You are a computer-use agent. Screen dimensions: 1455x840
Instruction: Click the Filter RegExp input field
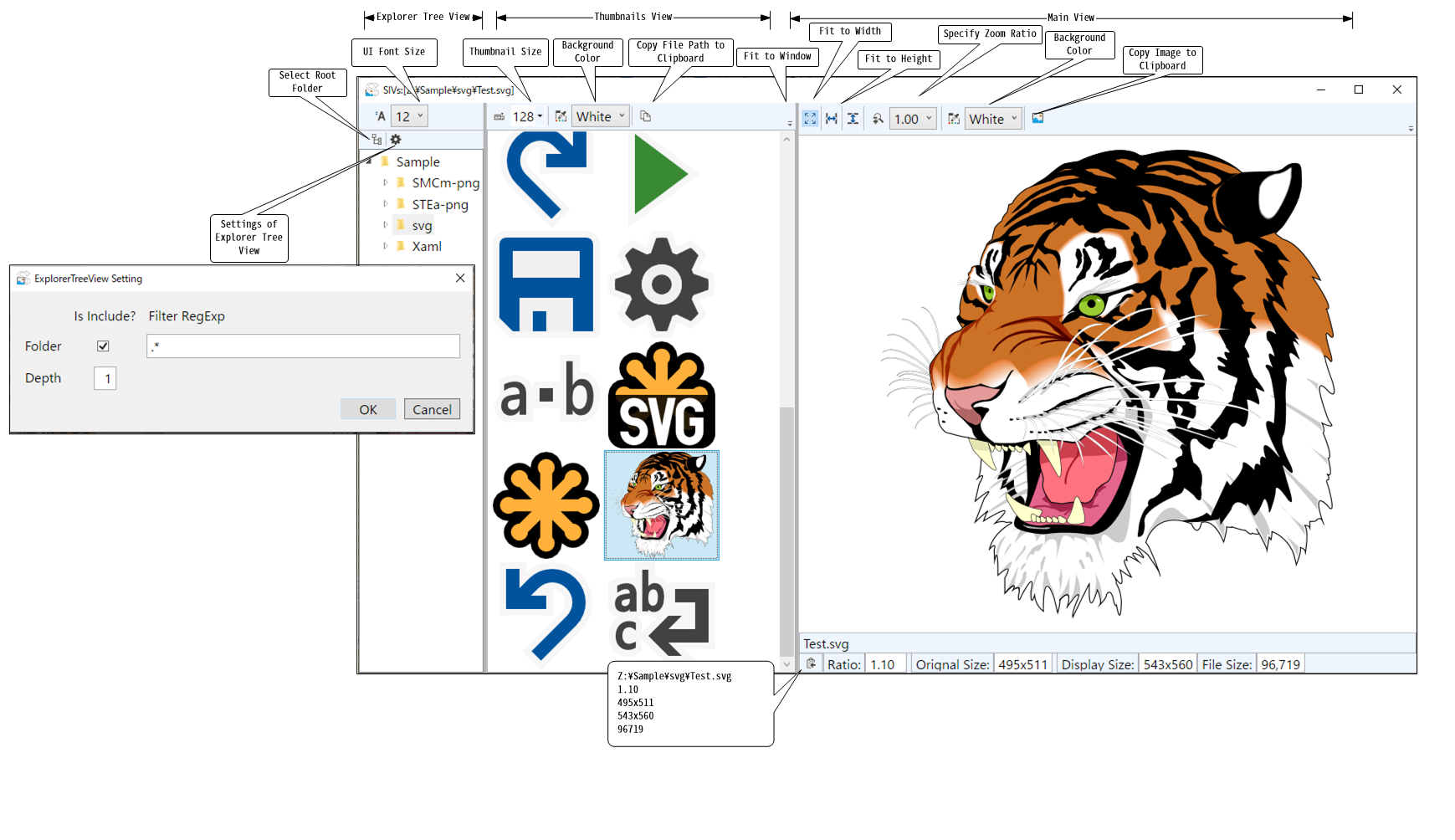click(x=303, y=346)
